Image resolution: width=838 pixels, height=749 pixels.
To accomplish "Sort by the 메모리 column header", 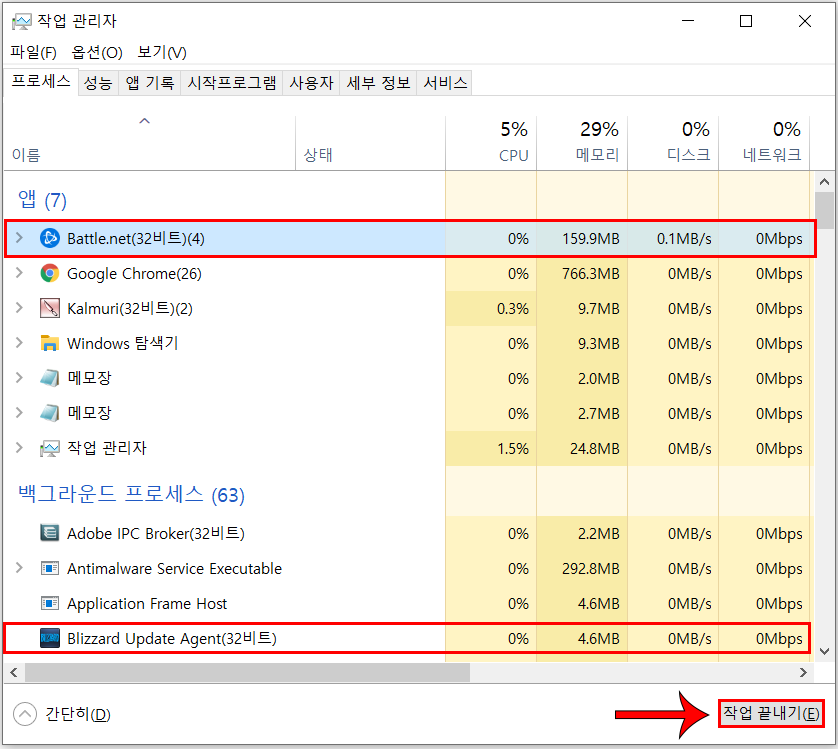I will (x=582, y=143).
